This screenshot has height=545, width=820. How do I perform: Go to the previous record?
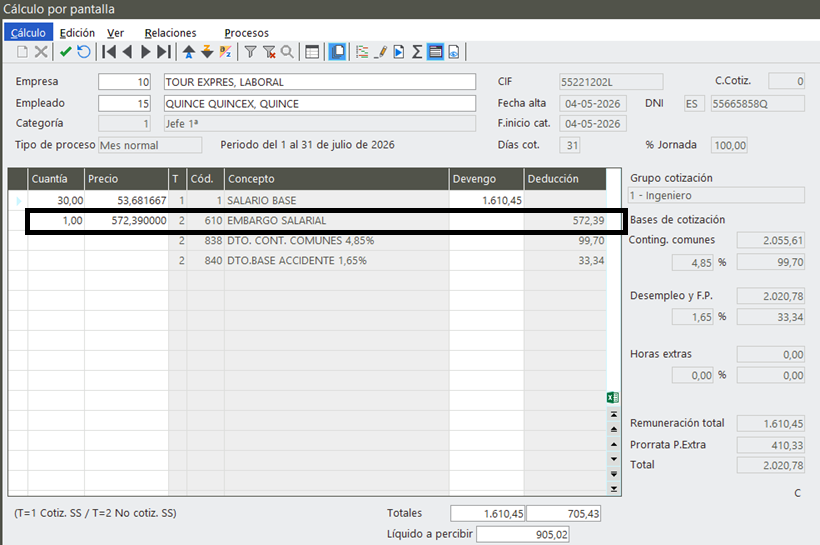coord(127,52)
